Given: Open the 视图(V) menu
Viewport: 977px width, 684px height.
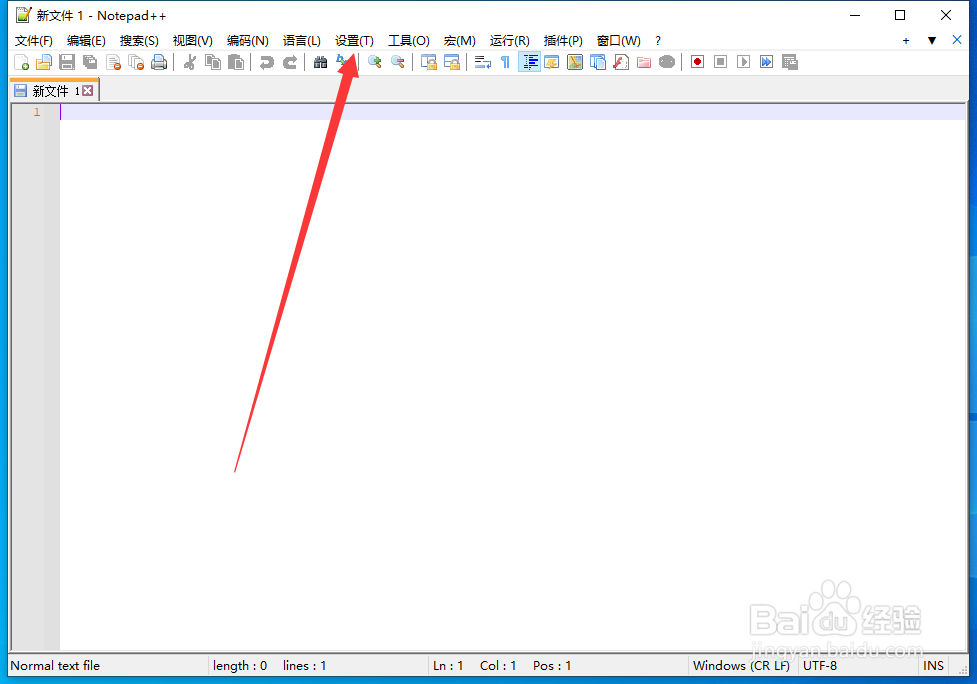Looking at the screenshot, I should [193, 40].
